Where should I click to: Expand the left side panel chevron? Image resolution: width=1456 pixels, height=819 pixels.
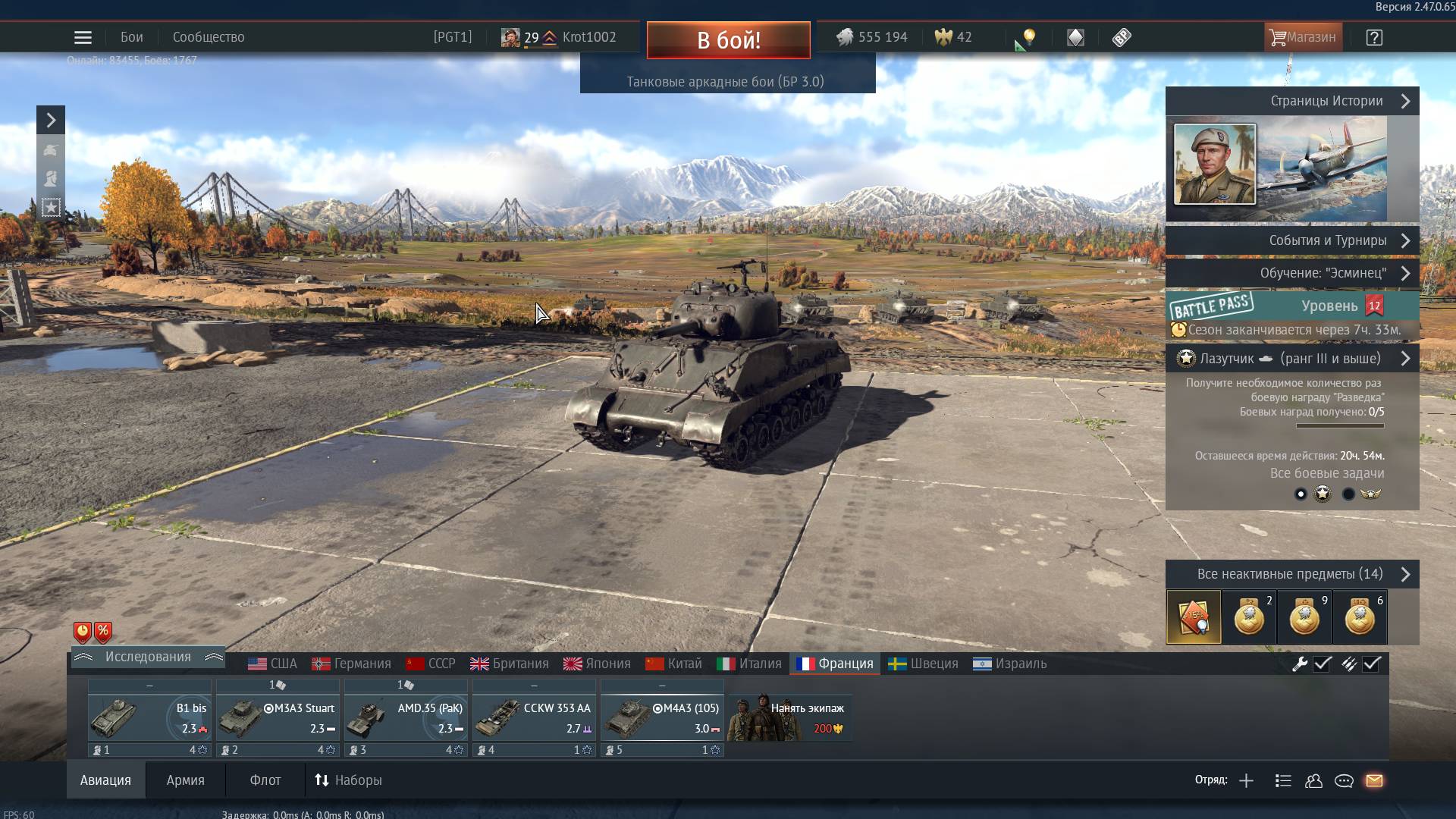(x=51, y=120)
